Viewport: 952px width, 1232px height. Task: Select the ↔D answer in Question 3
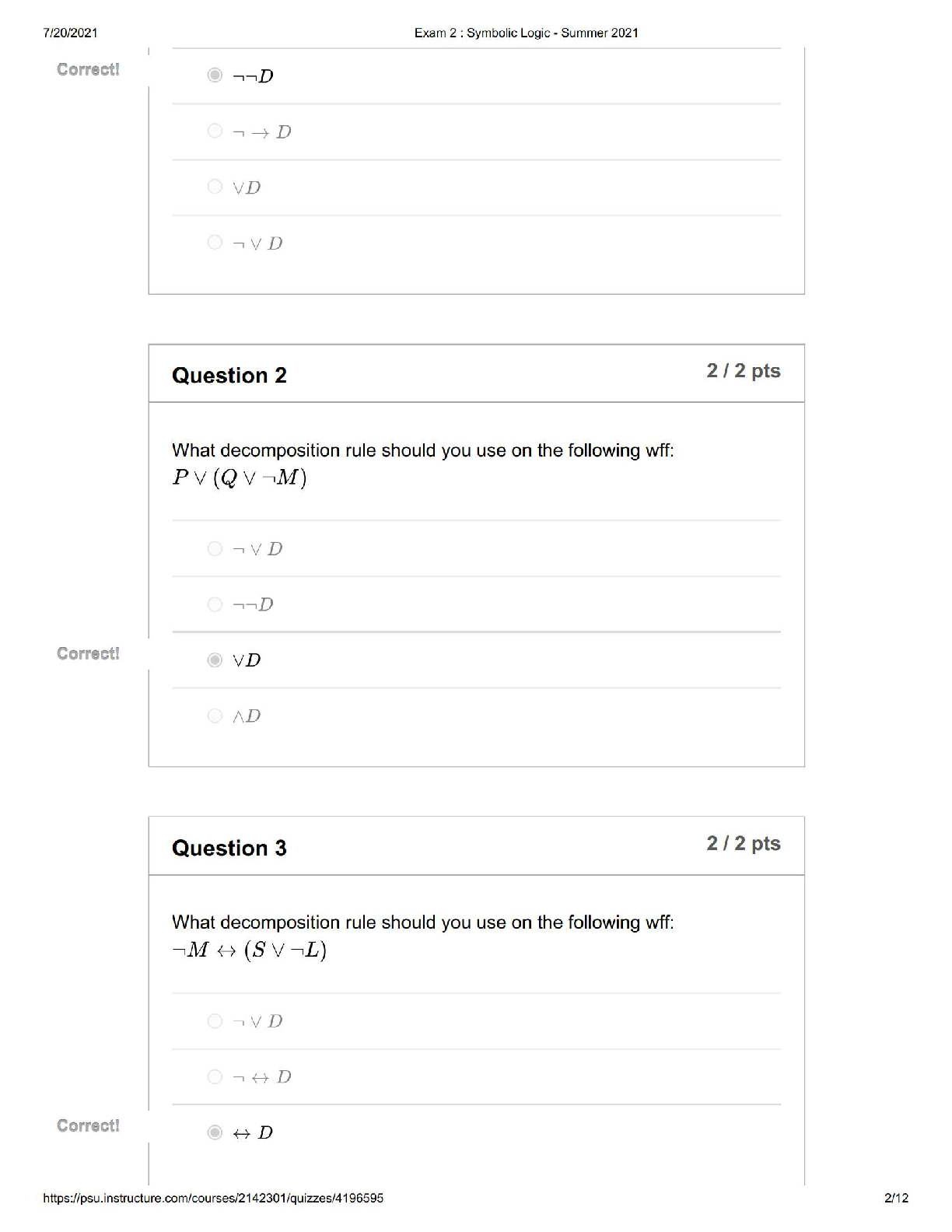[x=215, y=1132]
